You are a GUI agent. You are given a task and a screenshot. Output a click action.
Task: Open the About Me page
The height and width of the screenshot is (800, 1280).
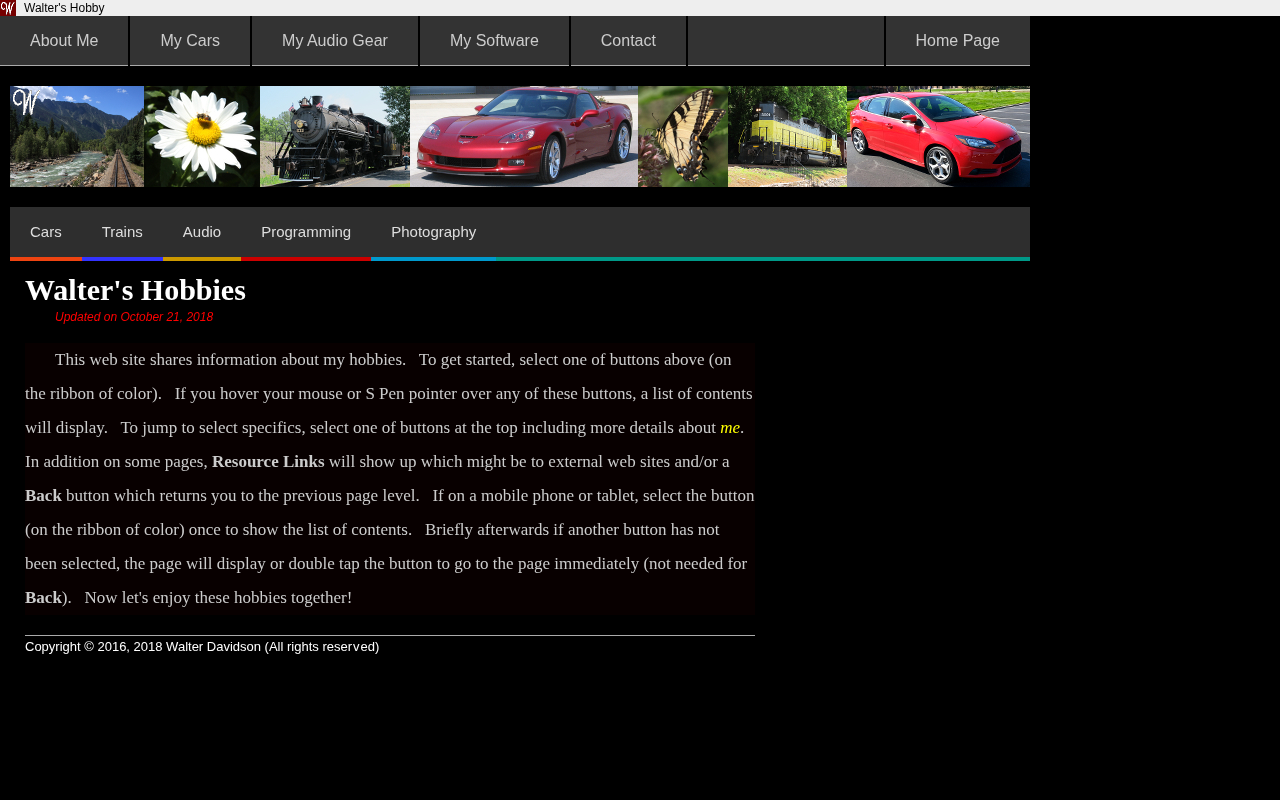point(64,41)
